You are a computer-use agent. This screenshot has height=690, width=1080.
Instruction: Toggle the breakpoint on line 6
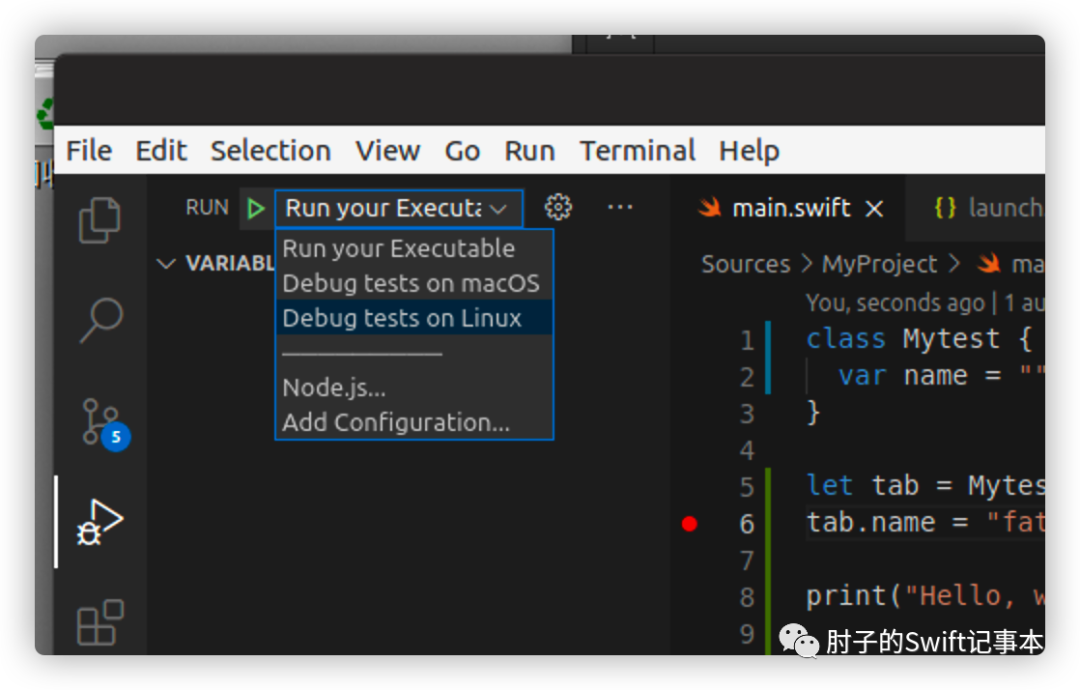pos(689,523)
